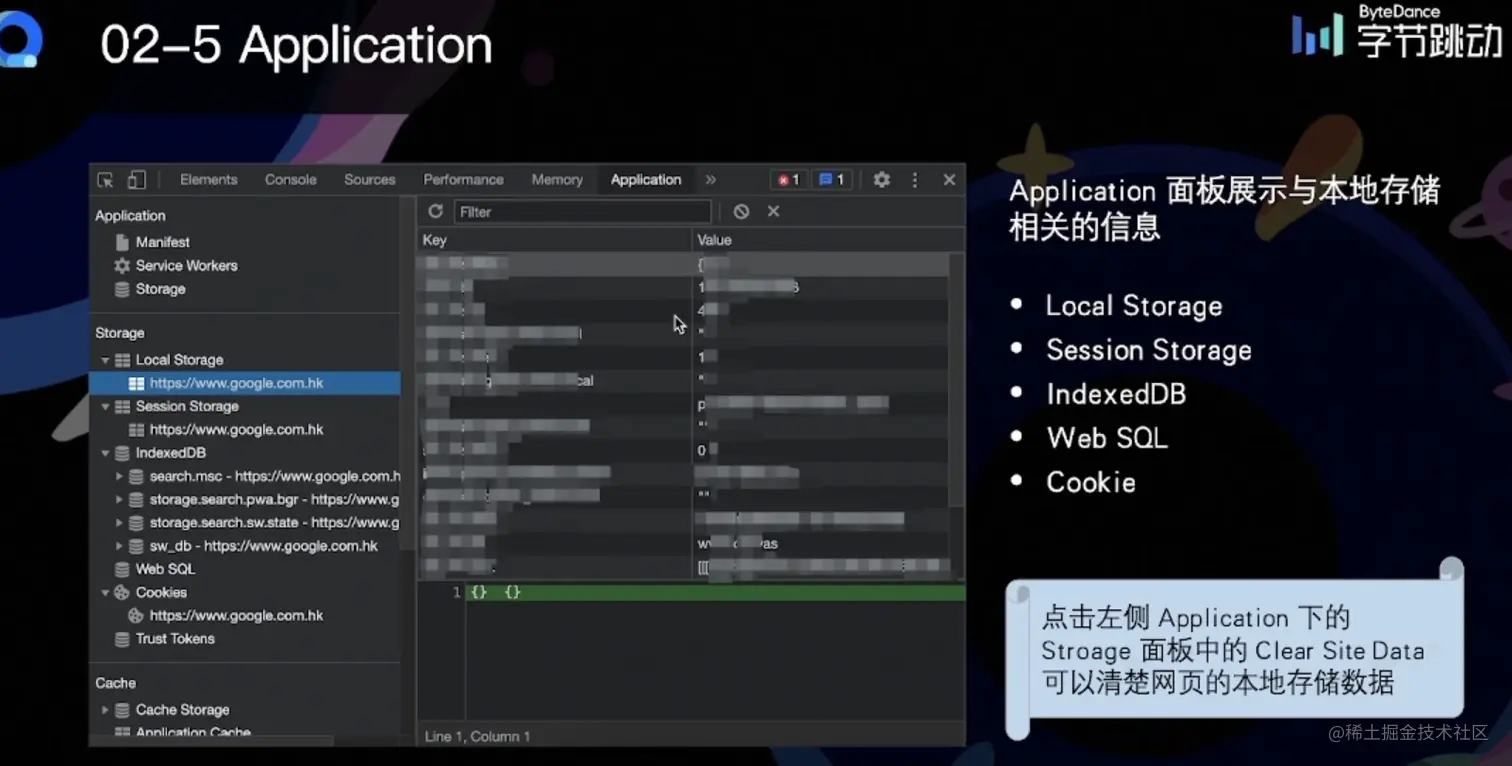Collapse the Local Storage tree node
The width and height of the screenshot is (1512, 766).
105,360
